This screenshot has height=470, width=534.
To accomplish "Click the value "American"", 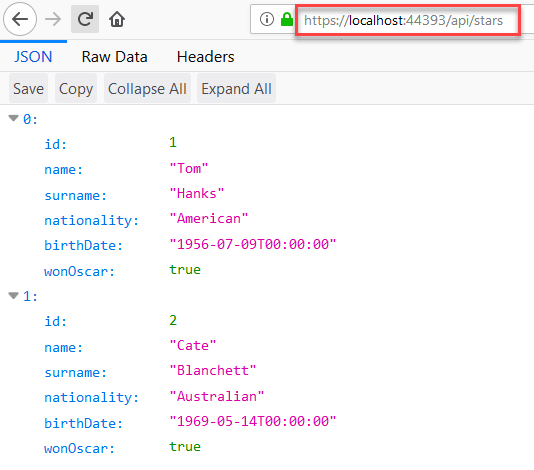I will point(209,219).
